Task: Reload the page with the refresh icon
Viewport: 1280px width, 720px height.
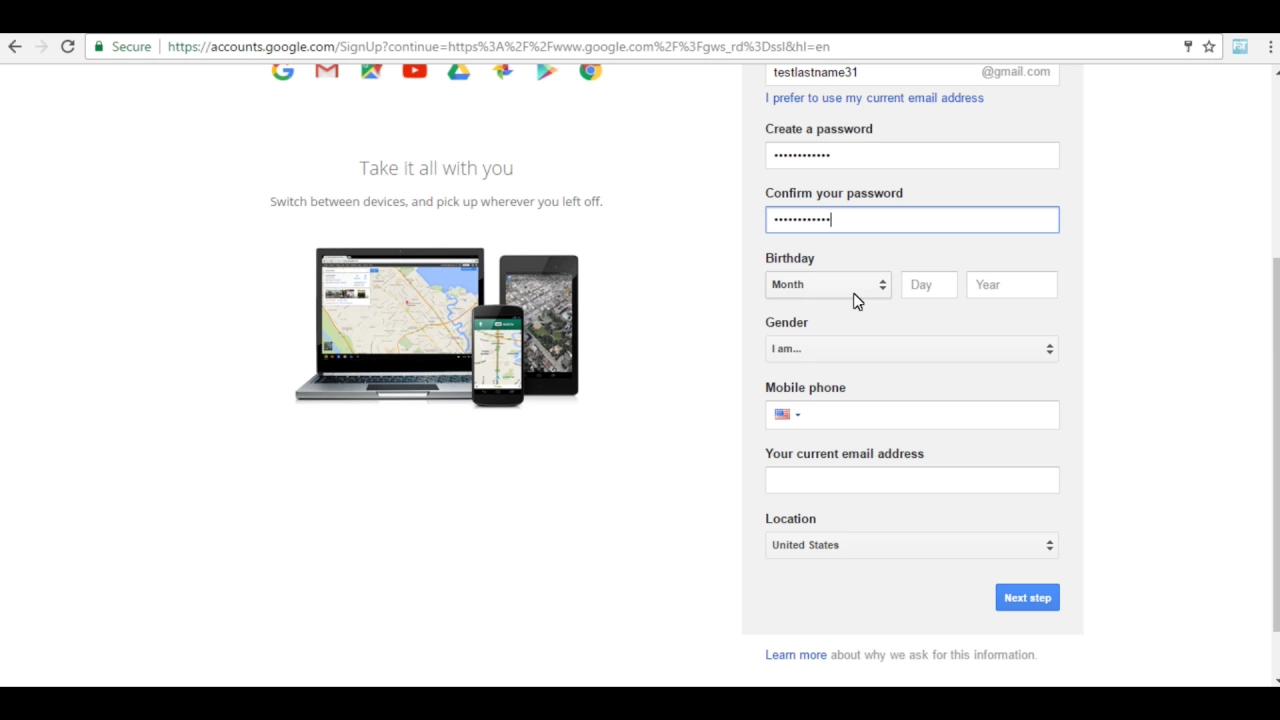Action: click(x=68, y=46)
